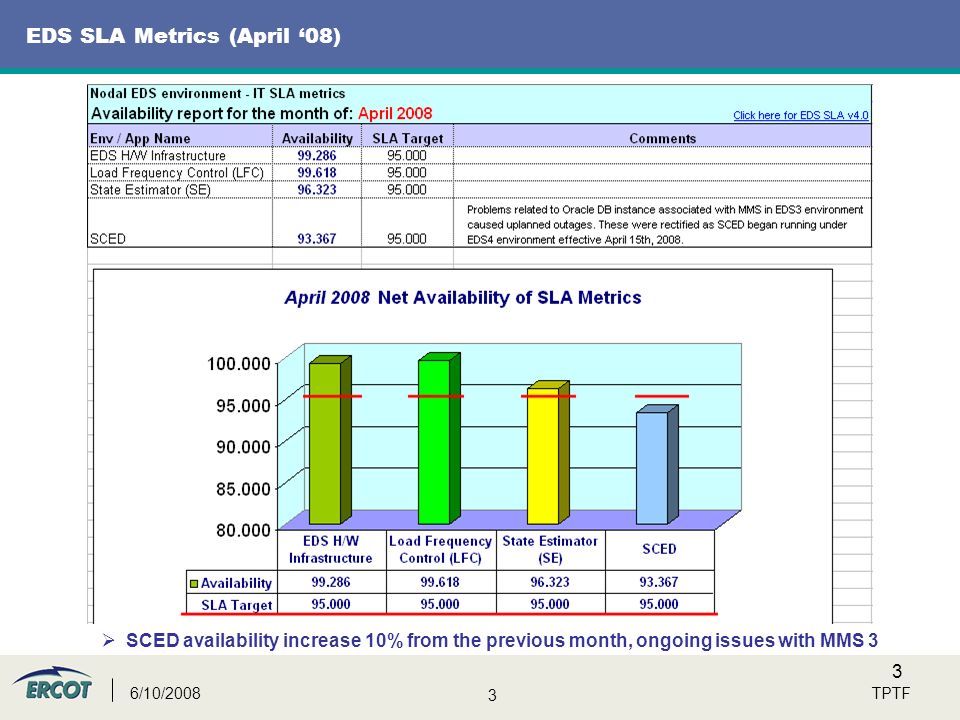
Task: Click the 'Comments' column header
Action: click(662, 138)
